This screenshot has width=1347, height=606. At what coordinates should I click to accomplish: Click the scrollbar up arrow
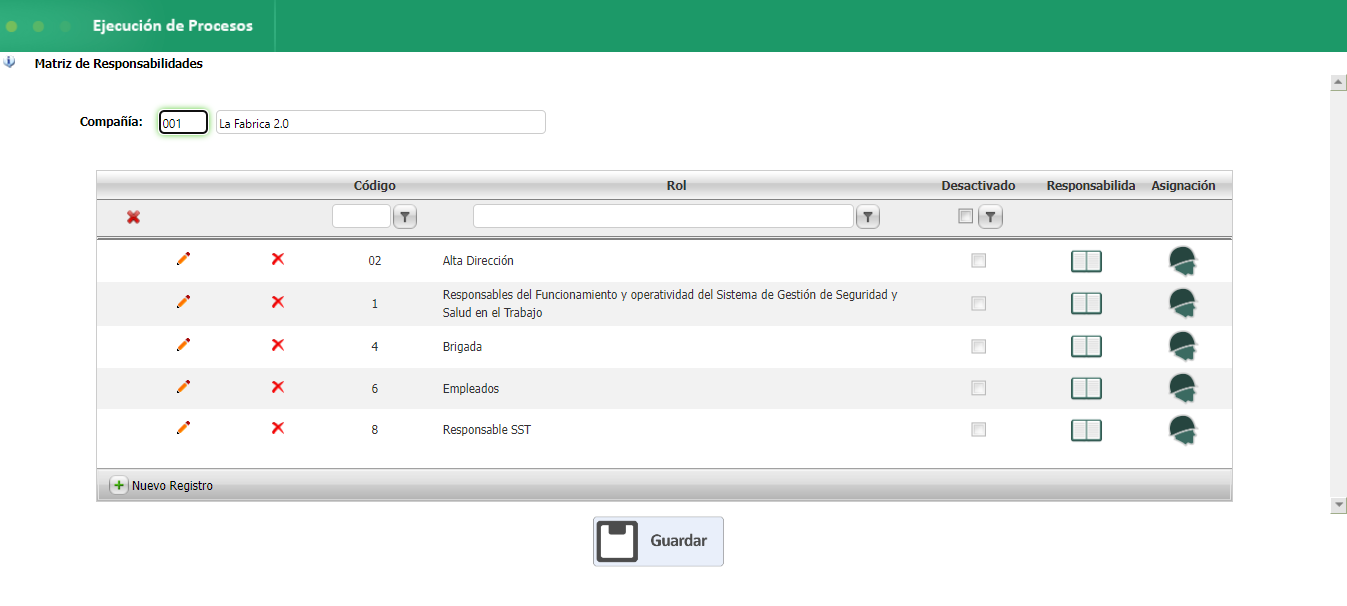click(1339, 83)
